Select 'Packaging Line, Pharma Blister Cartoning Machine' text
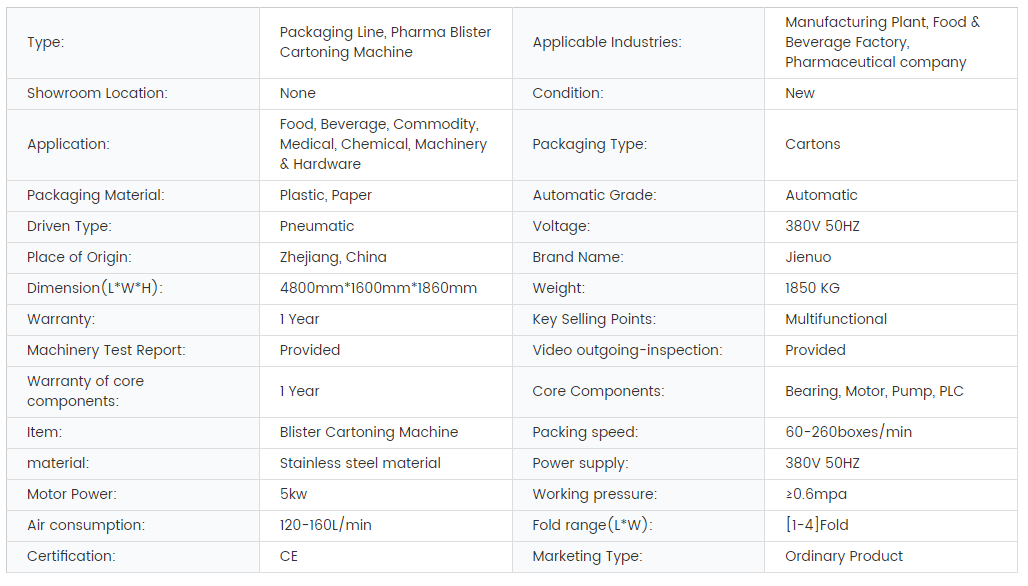The width and height of the screenshot is (1028, 586). (385, 42)
